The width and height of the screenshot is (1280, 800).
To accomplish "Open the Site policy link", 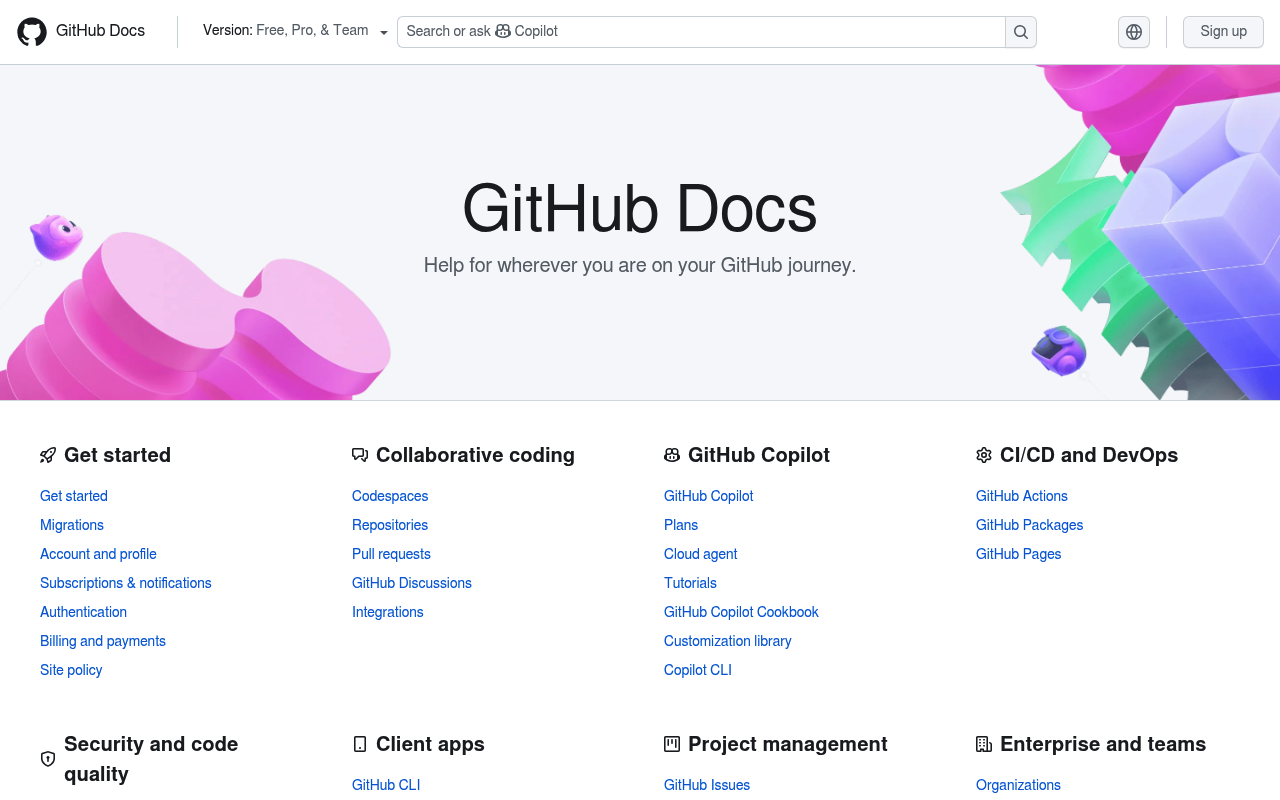I will point(71,670).
